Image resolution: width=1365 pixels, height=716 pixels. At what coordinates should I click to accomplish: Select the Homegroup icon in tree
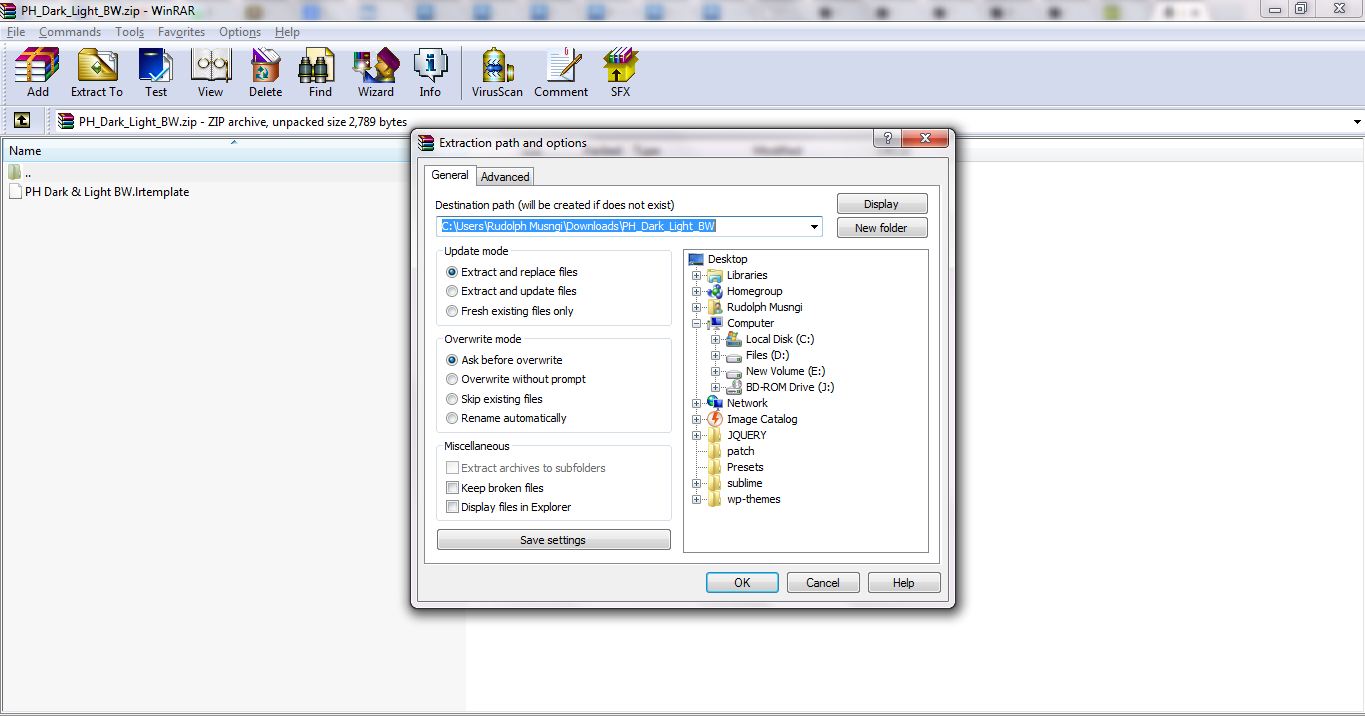(715, 291)
